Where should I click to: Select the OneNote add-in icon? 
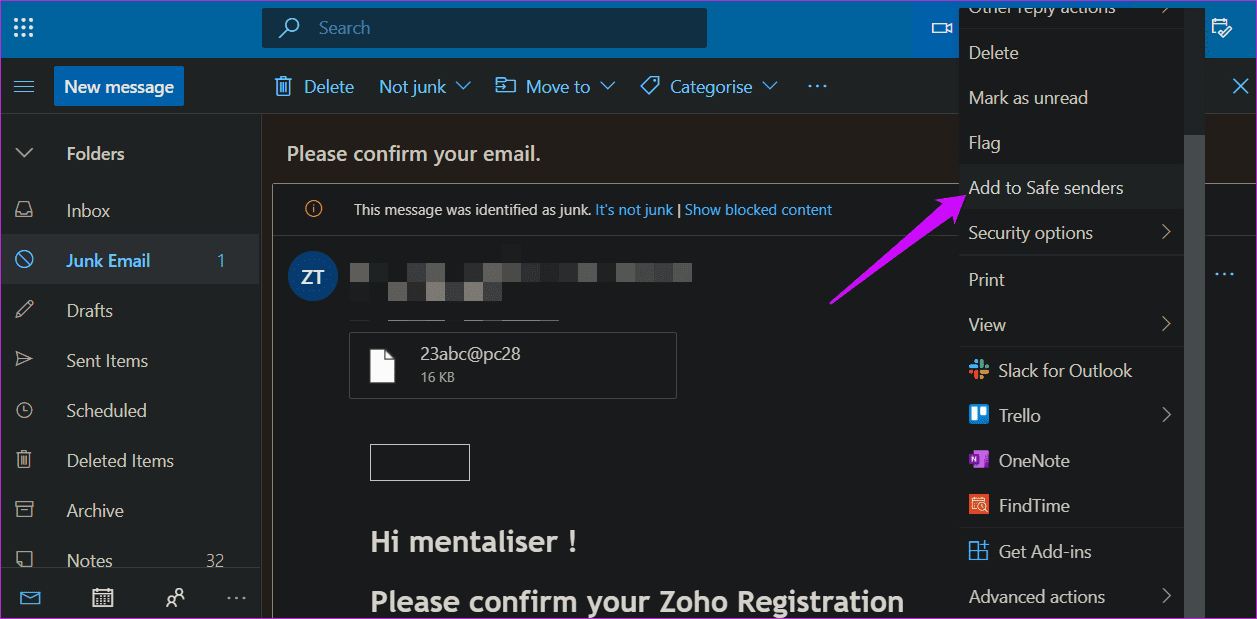(979, 460)
